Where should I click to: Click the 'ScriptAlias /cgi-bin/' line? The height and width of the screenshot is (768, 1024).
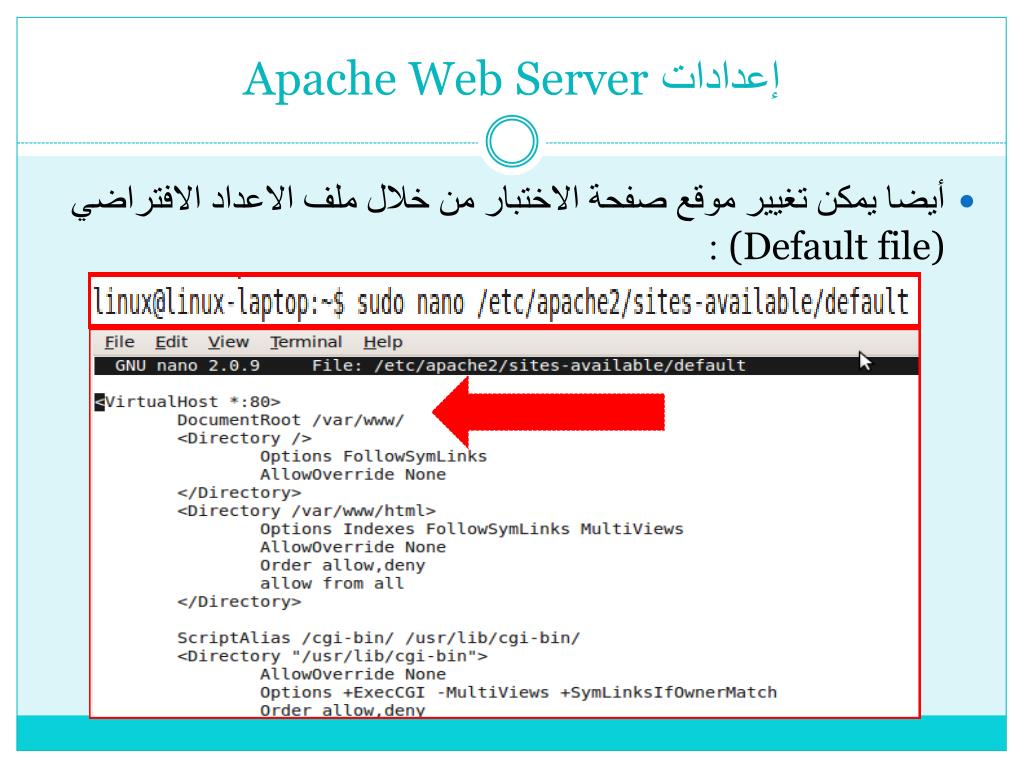pyautogui.click(x=378, y=638)
